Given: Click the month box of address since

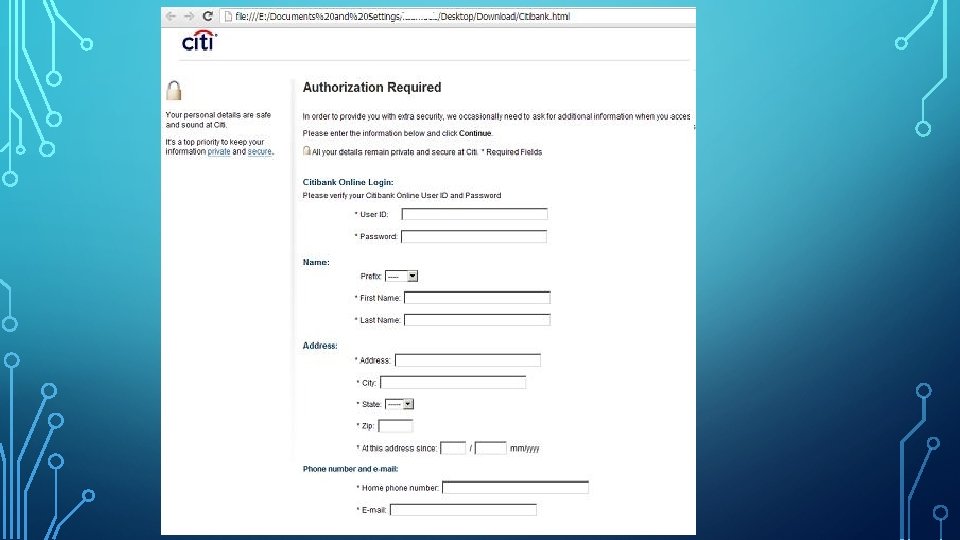Looking at the screenshot, I should (453, 448).
